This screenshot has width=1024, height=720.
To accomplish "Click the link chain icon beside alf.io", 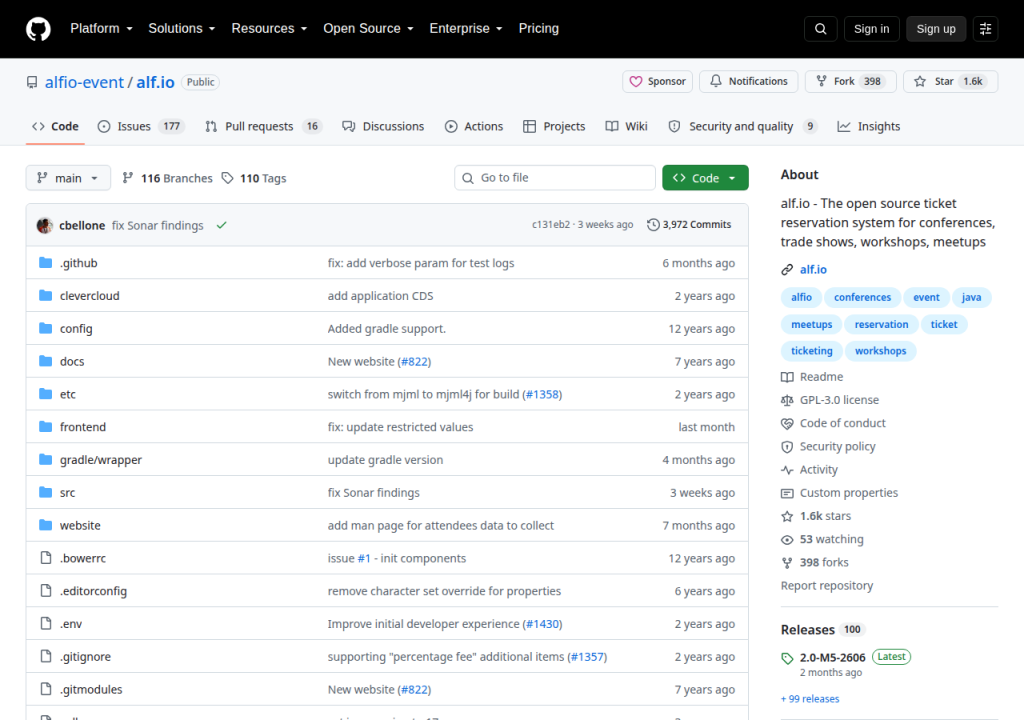I will (787, 270).
